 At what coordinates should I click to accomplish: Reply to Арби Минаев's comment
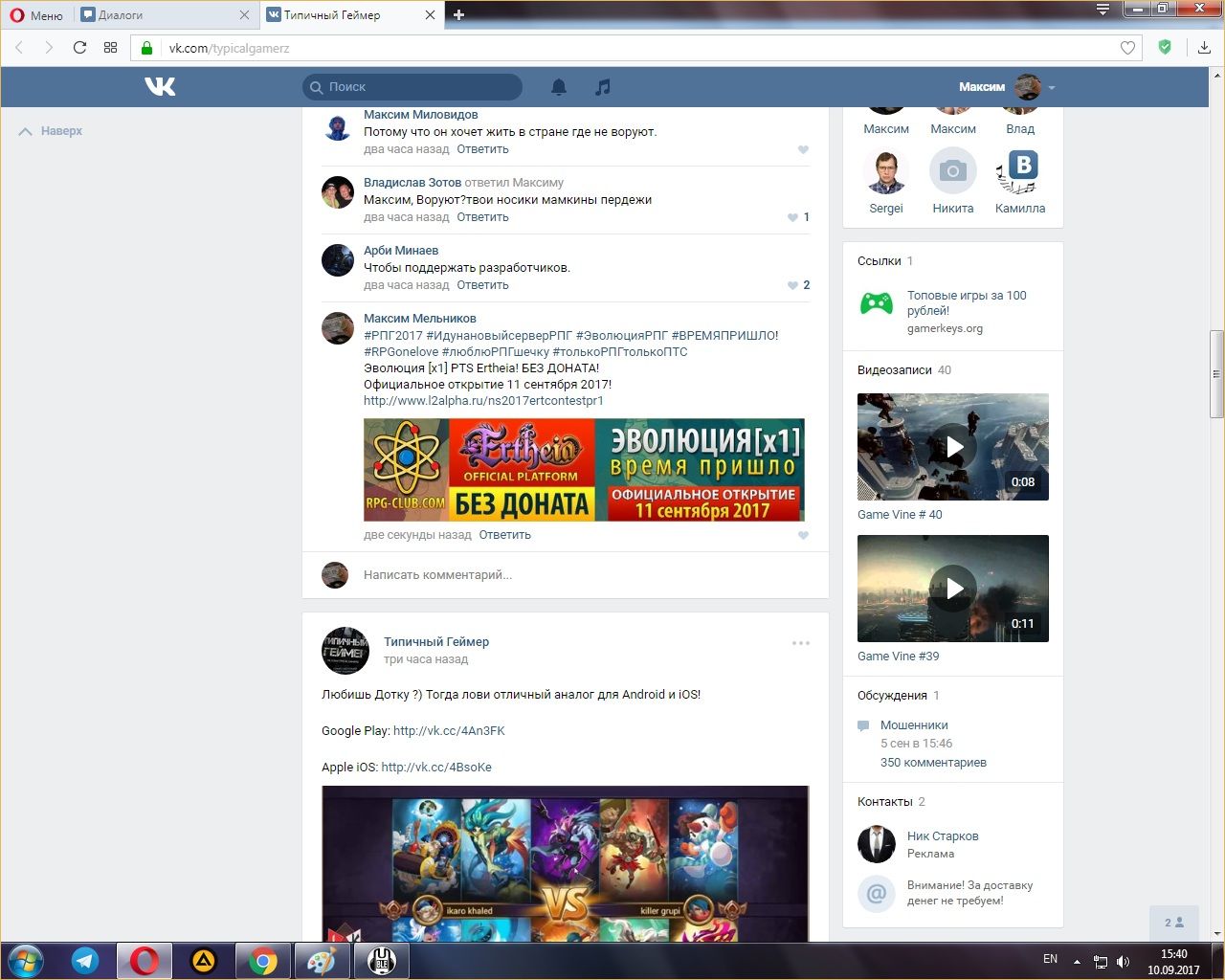tap(482, 285)
